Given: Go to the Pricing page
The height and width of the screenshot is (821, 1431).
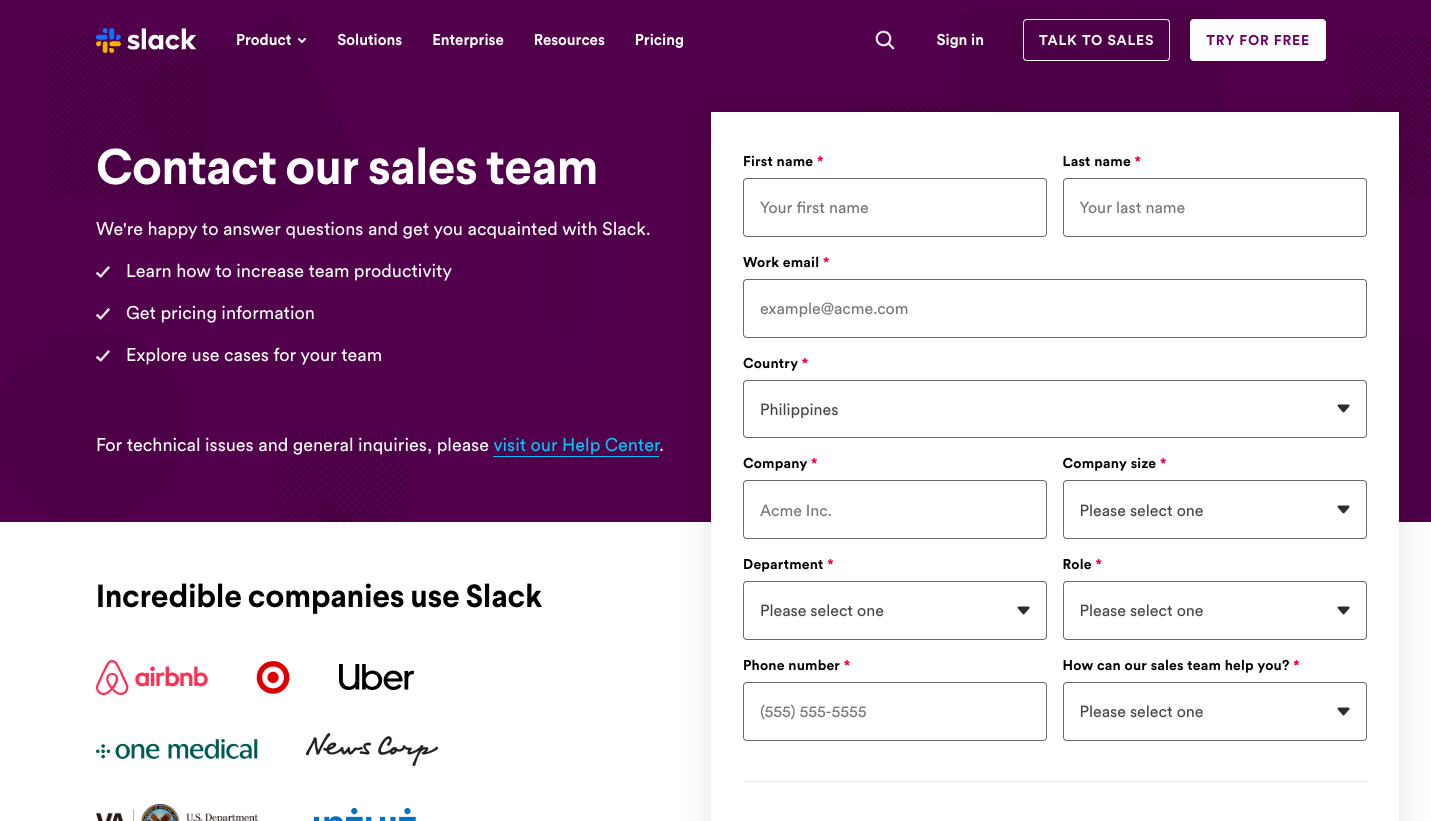Looking at the screenshot, I should (x=659, y=40).
